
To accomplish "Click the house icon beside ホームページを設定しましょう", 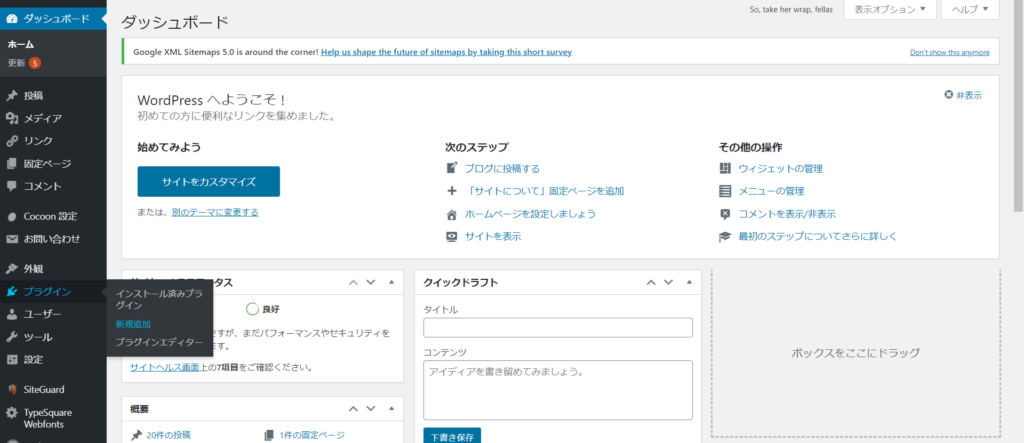I will click(x=451, y=214).
